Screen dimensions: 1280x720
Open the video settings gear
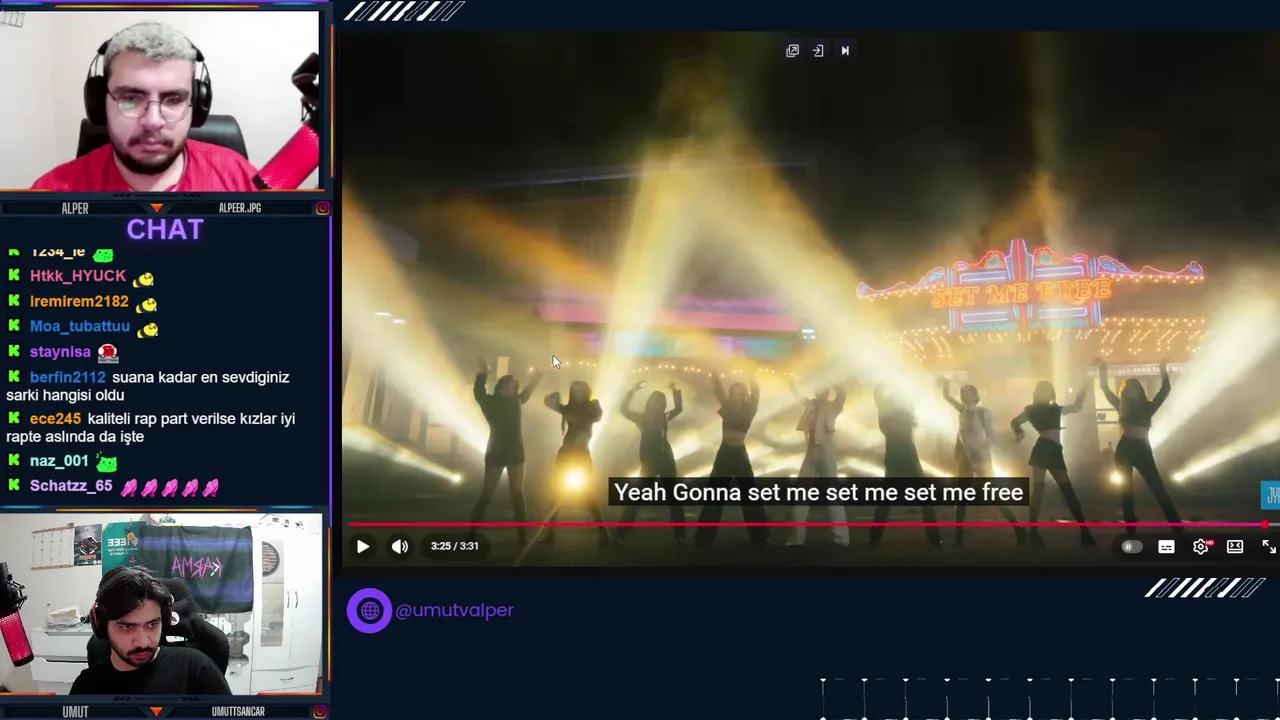1201,546
